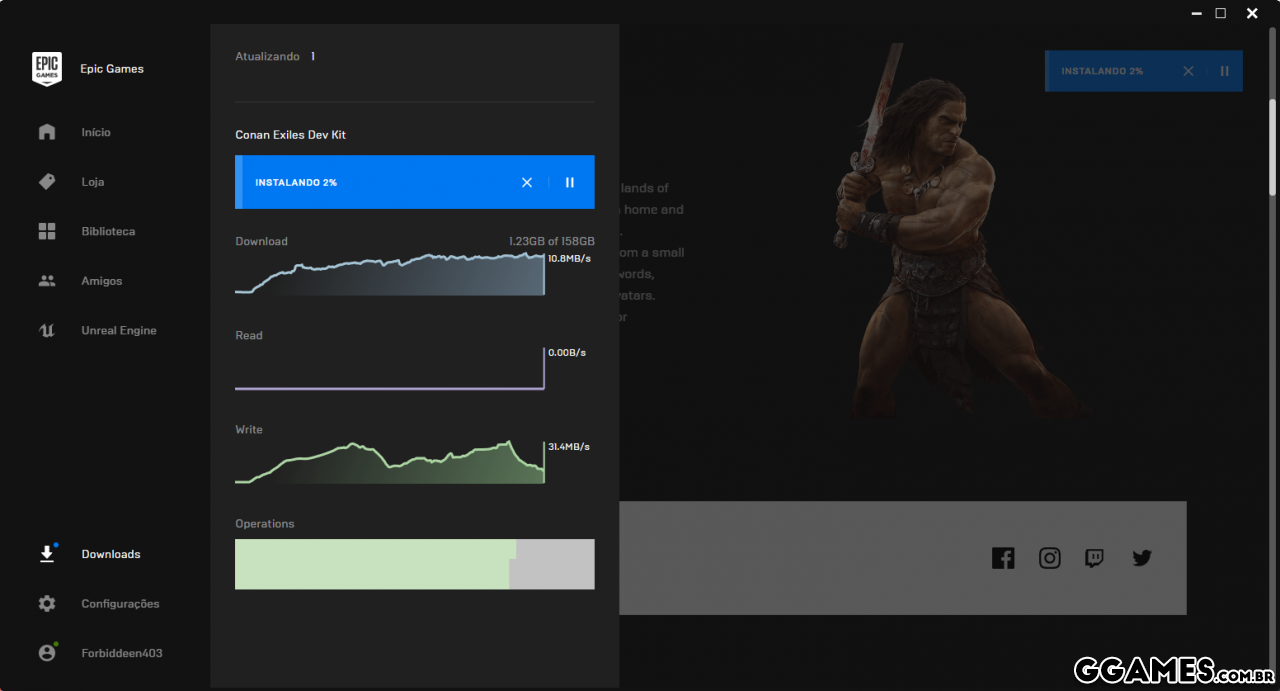Pause the Conan Exiles Dev Kit download

[x=570, y=182]
